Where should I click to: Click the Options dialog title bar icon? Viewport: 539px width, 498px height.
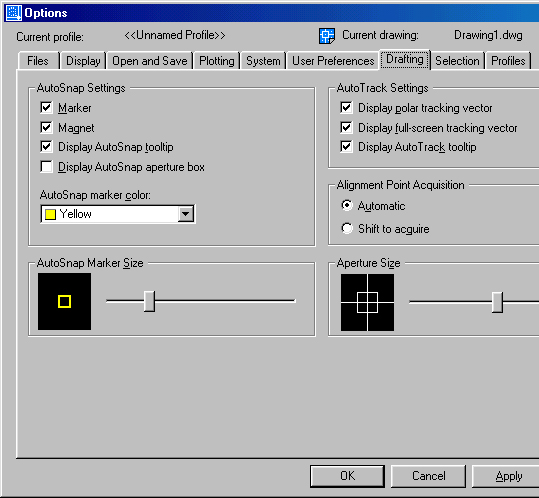tap(13, 13)
